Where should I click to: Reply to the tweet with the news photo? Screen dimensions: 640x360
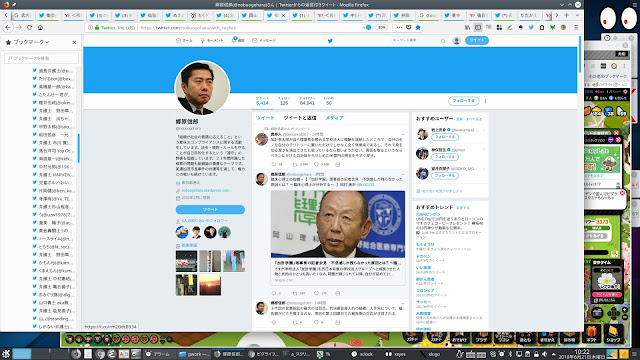click(x=273, y=293)
